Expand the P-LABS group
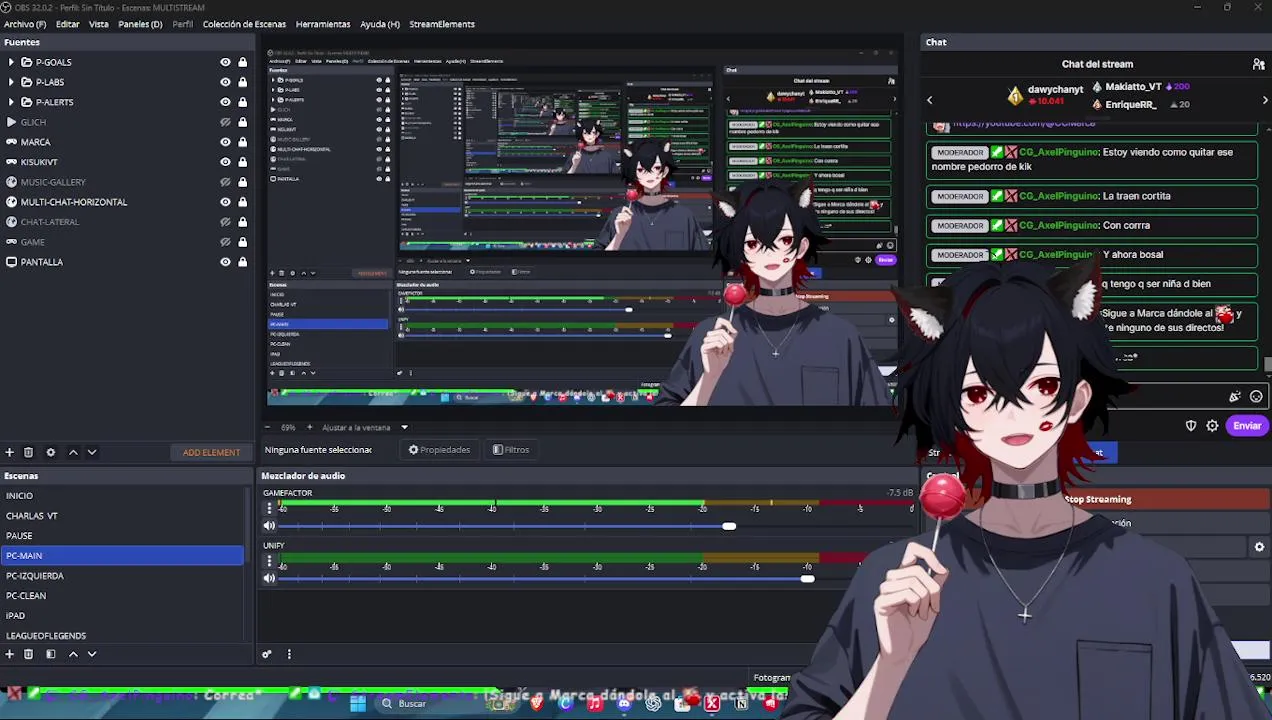Image resolution: width=1272 pixels, height=720 pixels. (11, 82)
